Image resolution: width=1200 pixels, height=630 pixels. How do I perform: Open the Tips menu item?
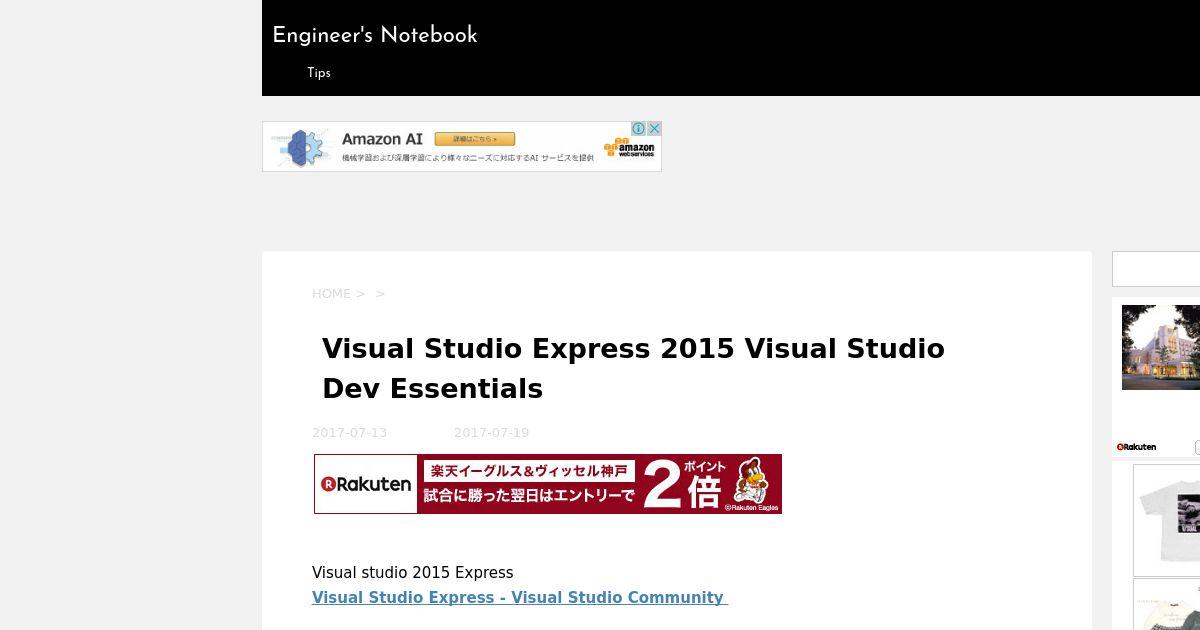point(319,73)
